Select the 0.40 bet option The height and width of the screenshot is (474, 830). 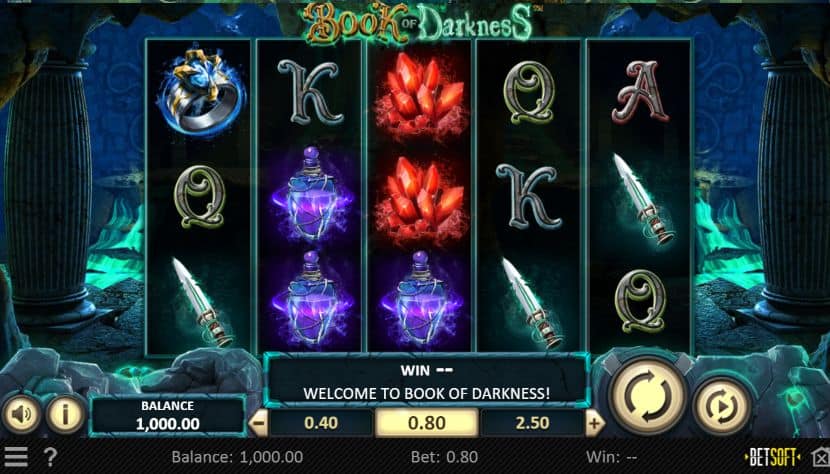tap(321, 423)
